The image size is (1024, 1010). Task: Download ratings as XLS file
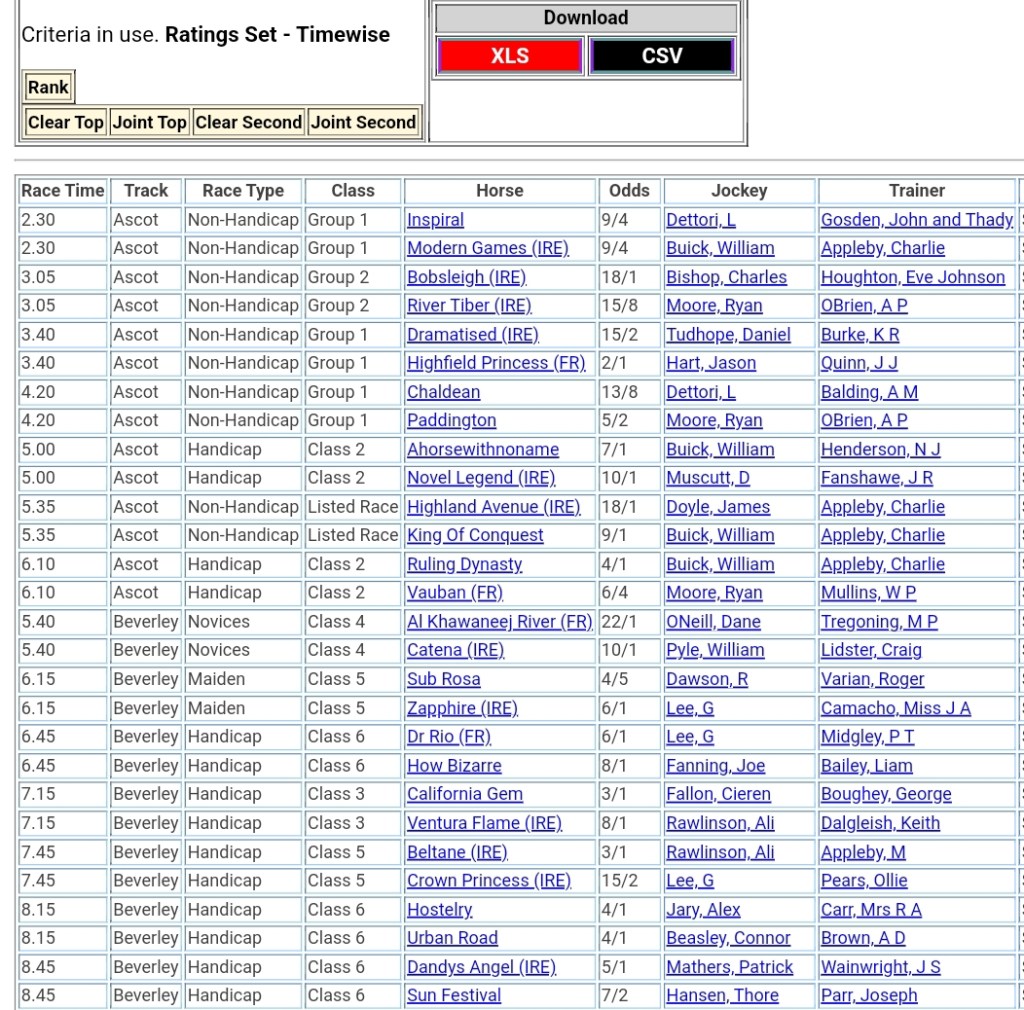click(510, 56)
